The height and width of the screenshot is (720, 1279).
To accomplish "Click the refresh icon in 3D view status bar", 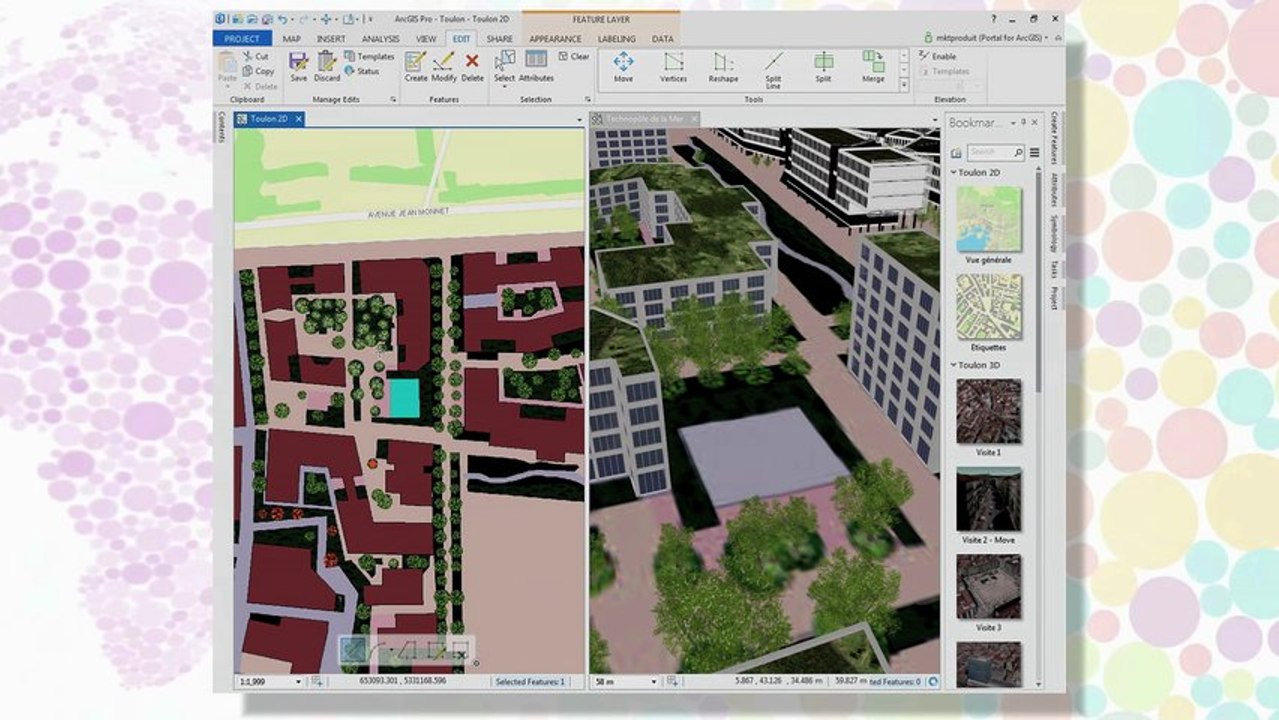I will [x=933, y=681].
